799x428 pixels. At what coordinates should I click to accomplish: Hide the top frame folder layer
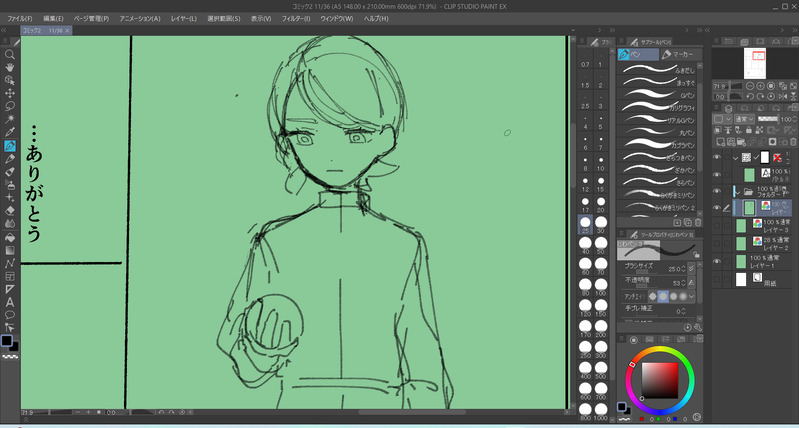(717, 157)
